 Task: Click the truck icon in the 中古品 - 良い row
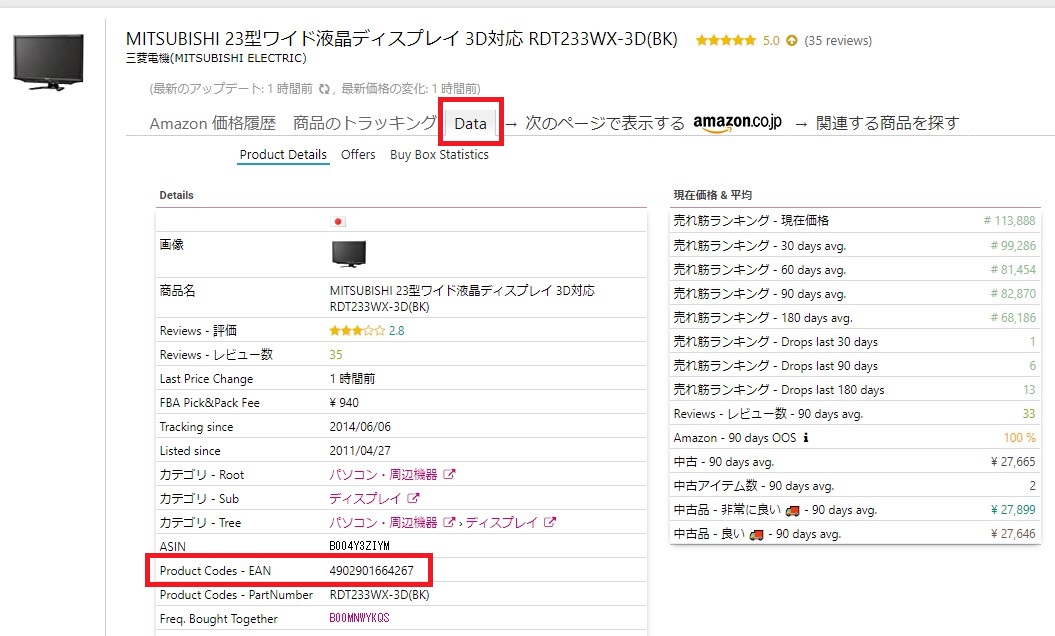pos(756,535)
